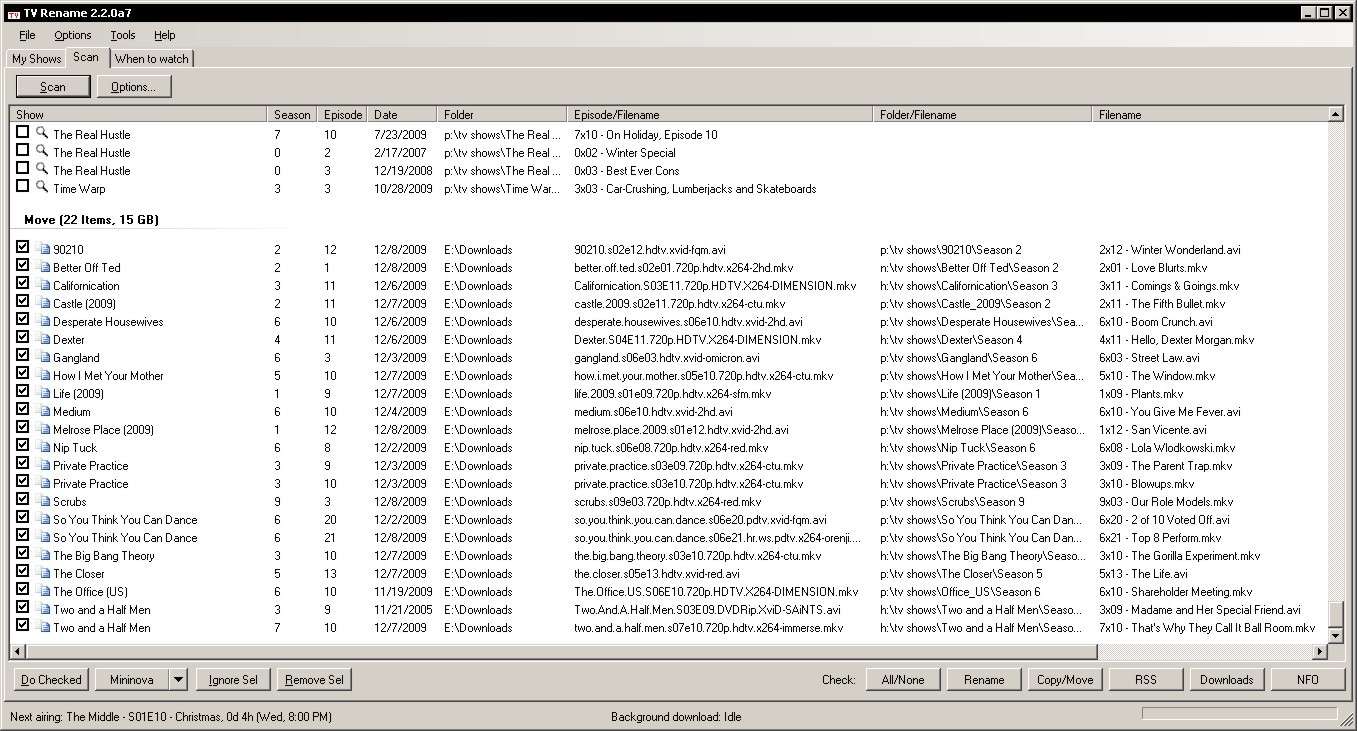Viewport: 1357px width, 731px height.
Task: Click the Ignore Sel button
Action: pyautogui.click(x=233, y=680)
